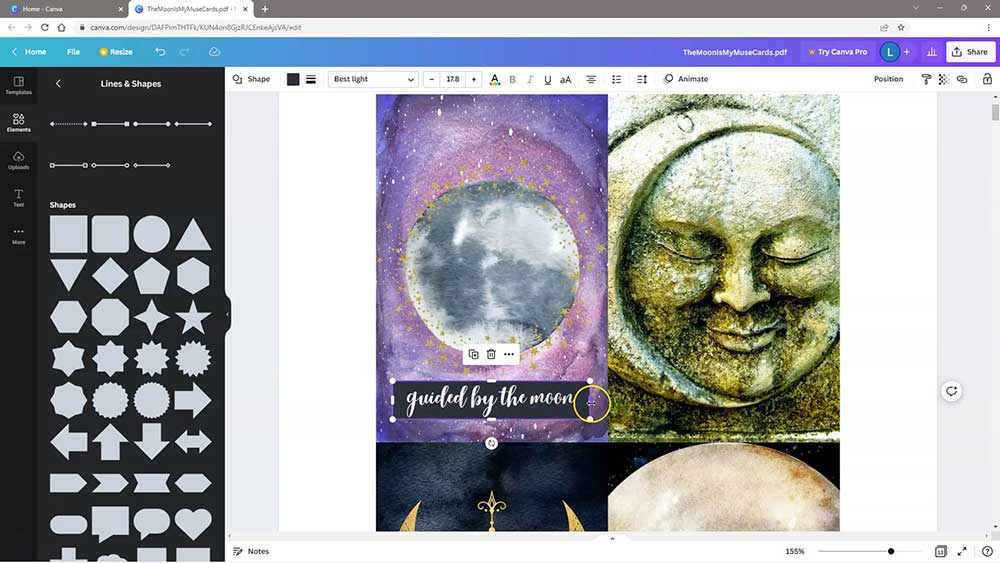Delete the selected shape
Screen dimensions: 1000x563
tap(491, 355)
